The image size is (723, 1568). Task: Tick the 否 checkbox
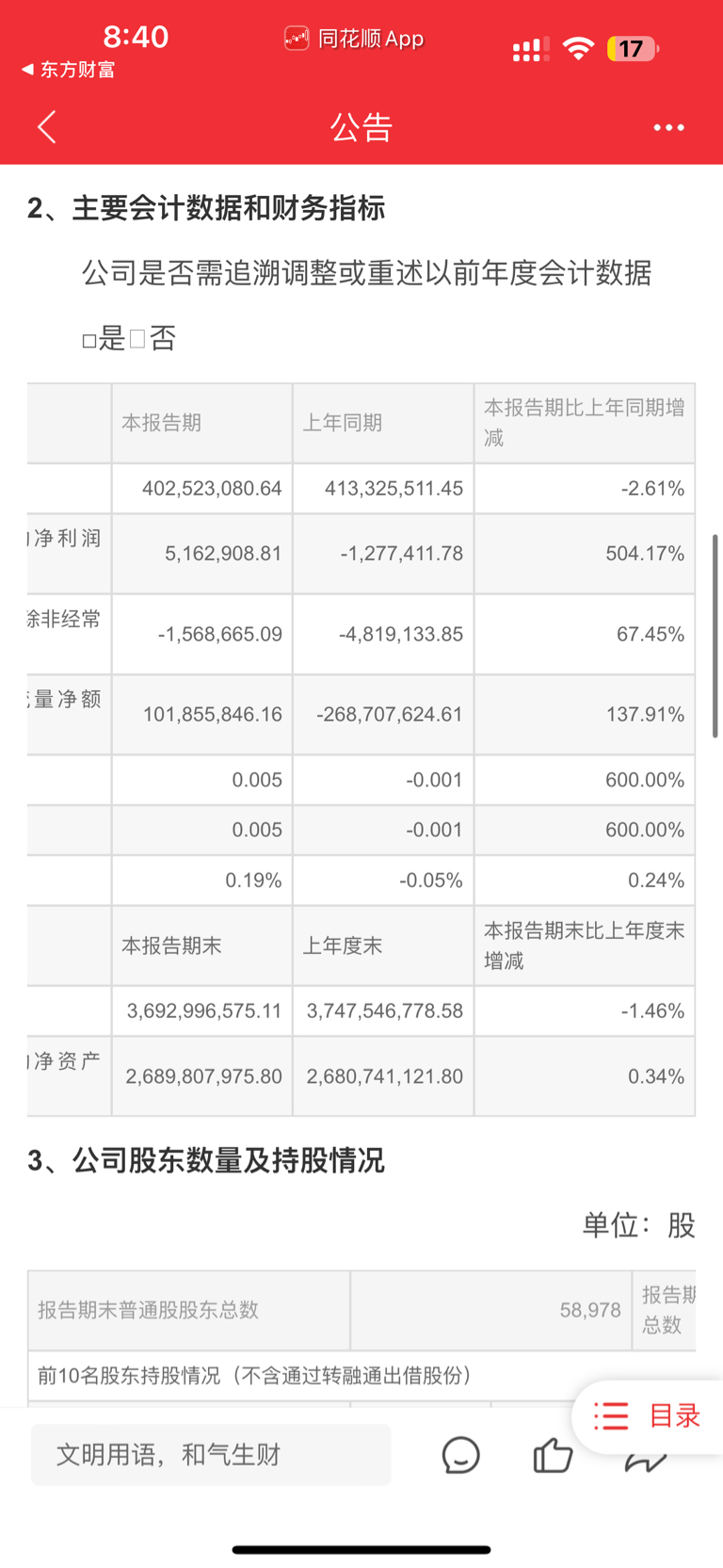137,339
